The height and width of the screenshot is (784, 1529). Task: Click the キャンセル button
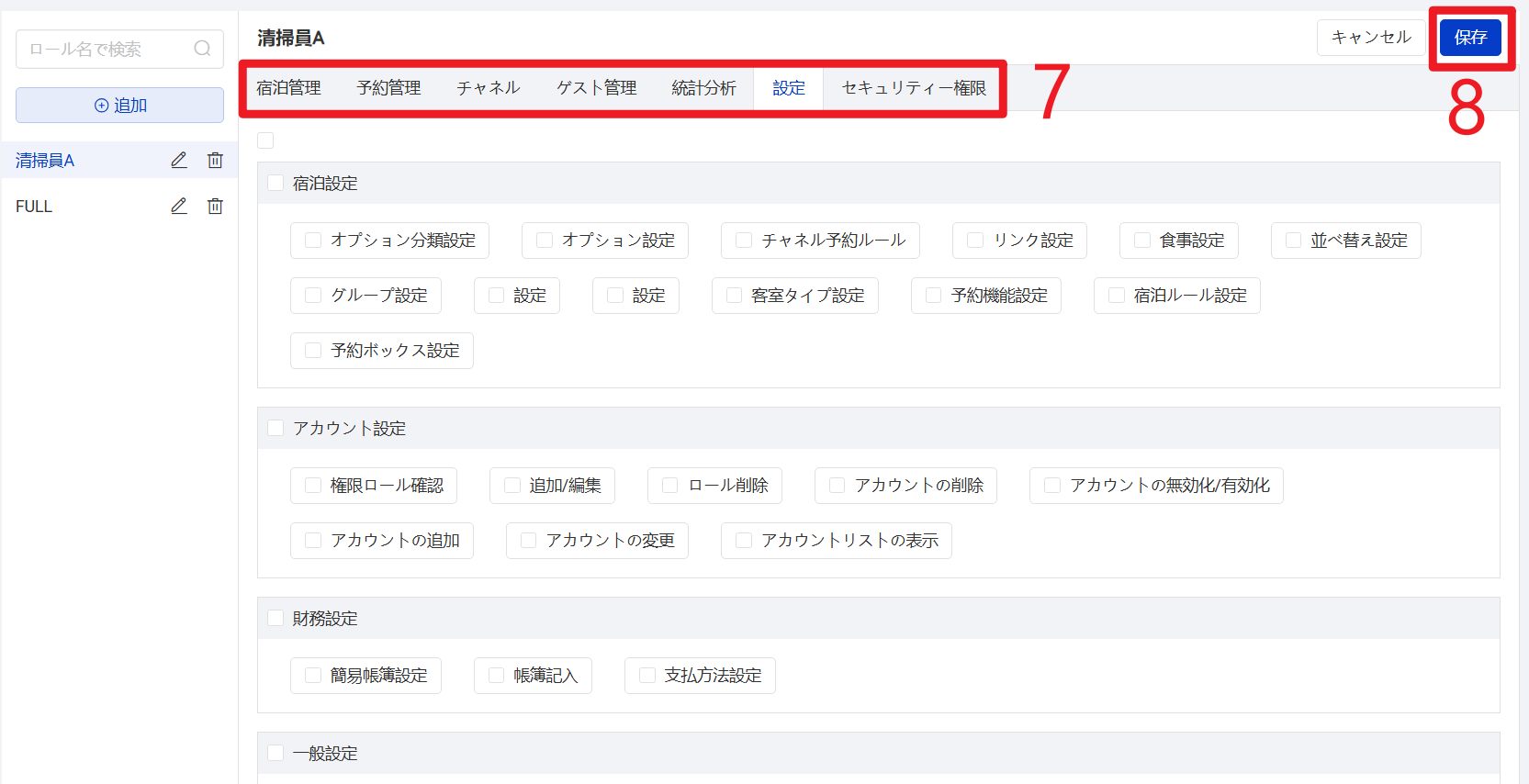[1370, 38]
